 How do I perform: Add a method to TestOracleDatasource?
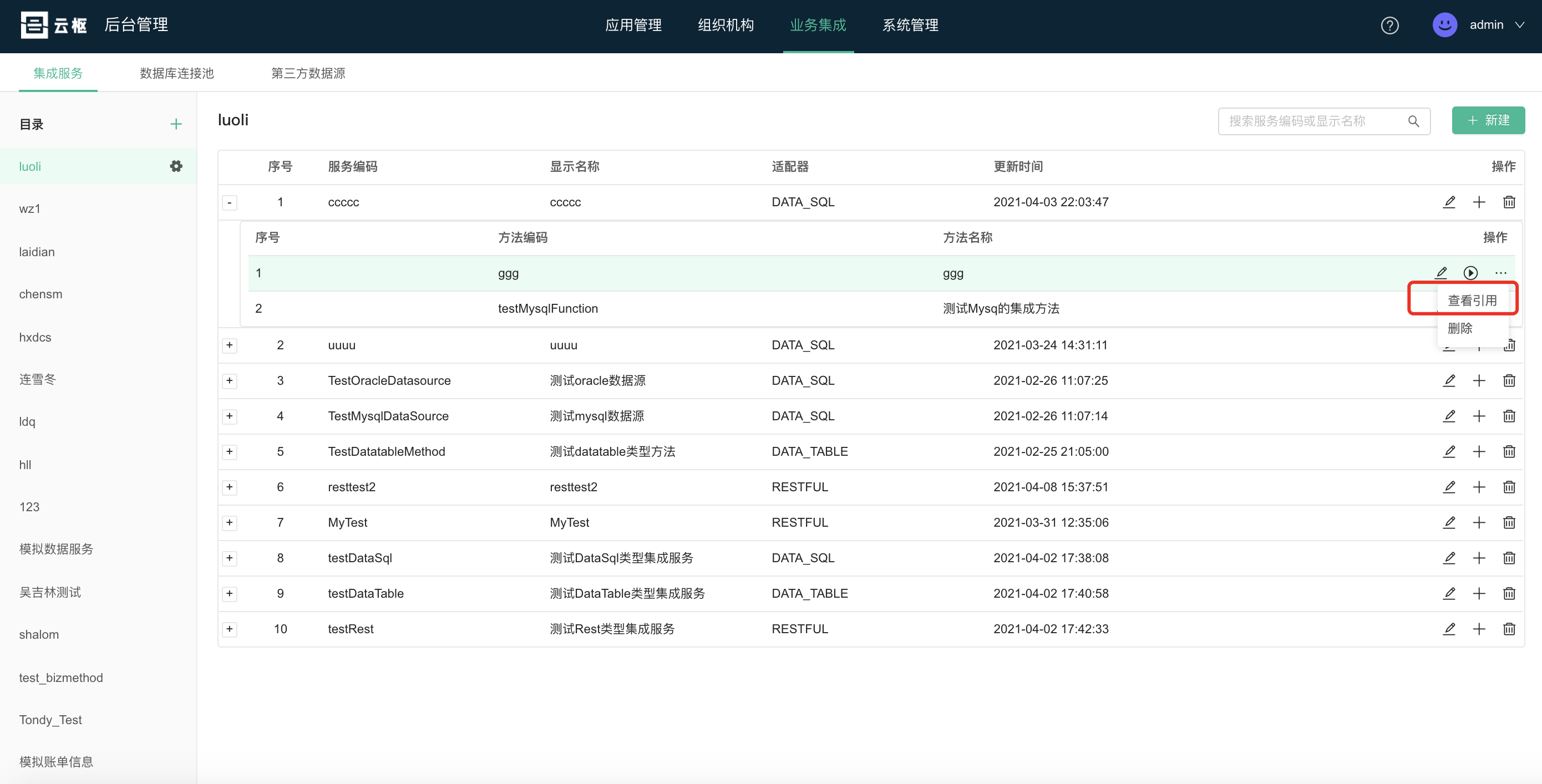(1479, 380)
